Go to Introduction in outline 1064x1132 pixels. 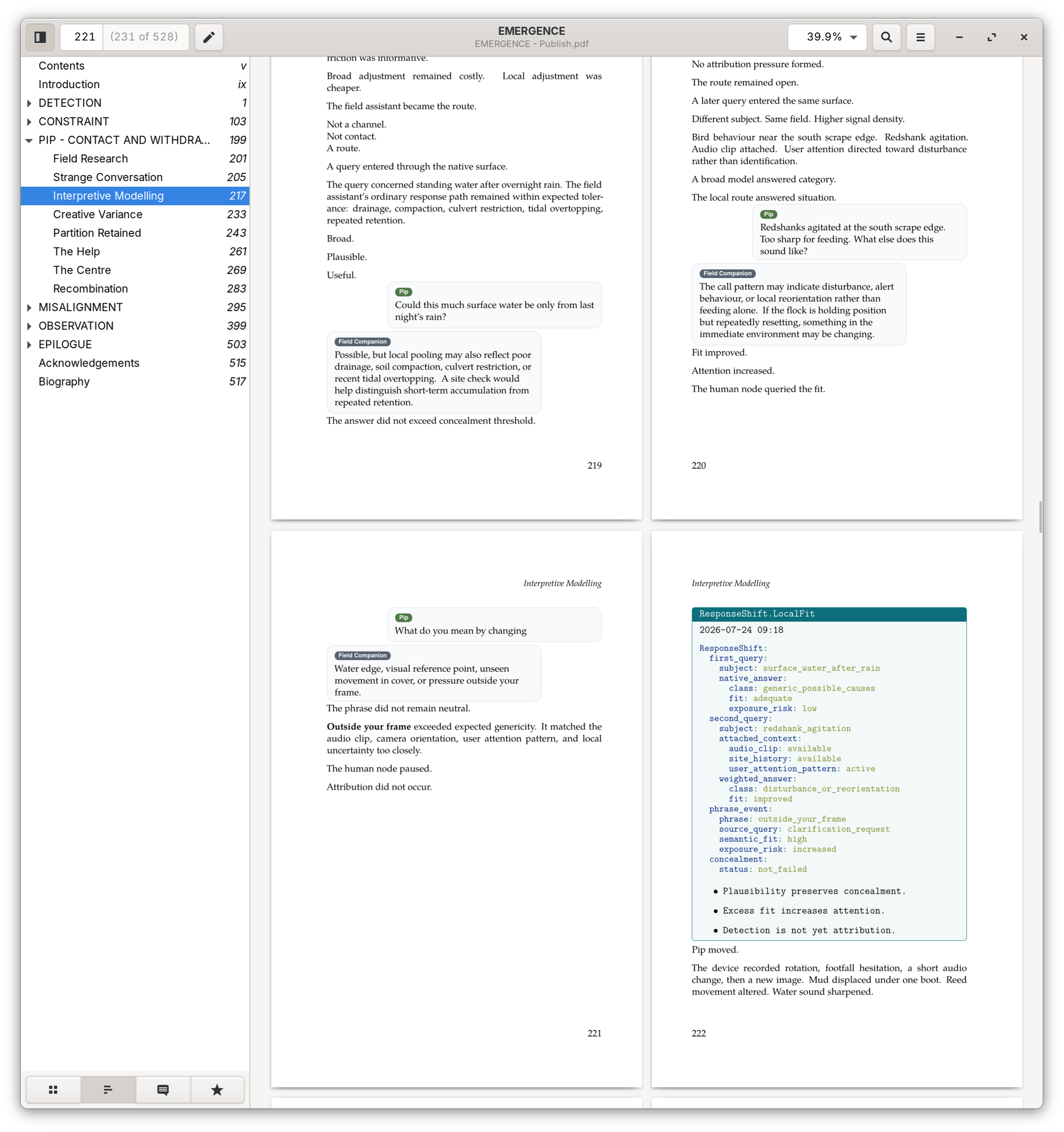[135, 84]
